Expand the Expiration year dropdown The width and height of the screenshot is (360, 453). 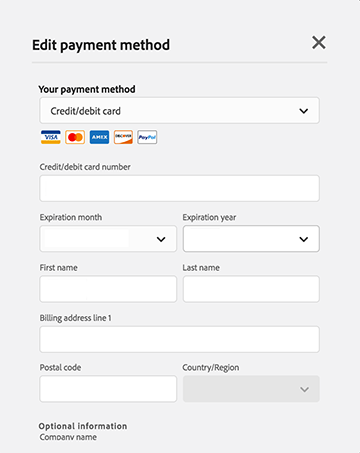coord(251,239)
